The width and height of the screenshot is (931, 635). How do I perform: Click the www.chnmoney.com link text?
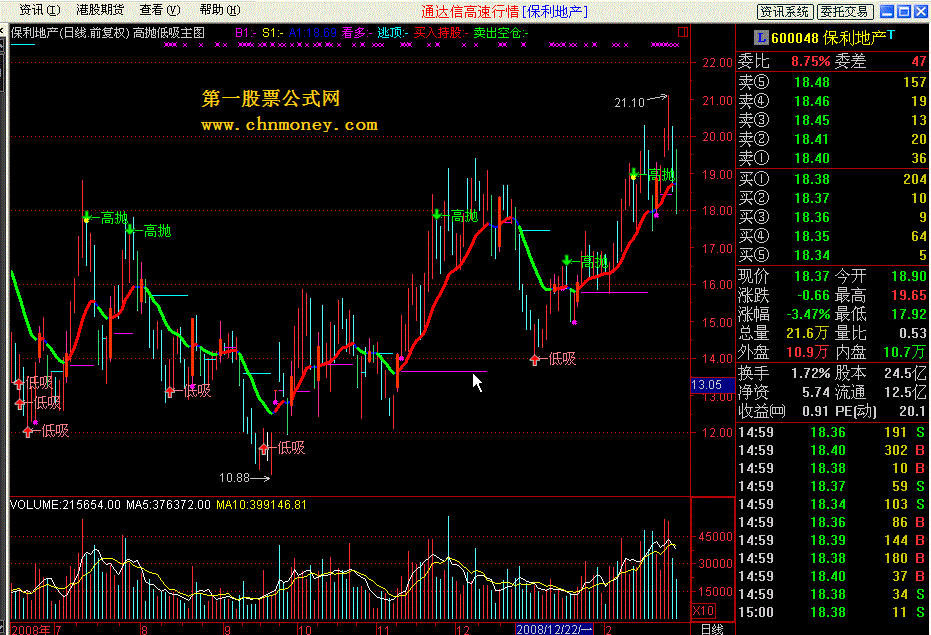point(289,125)
